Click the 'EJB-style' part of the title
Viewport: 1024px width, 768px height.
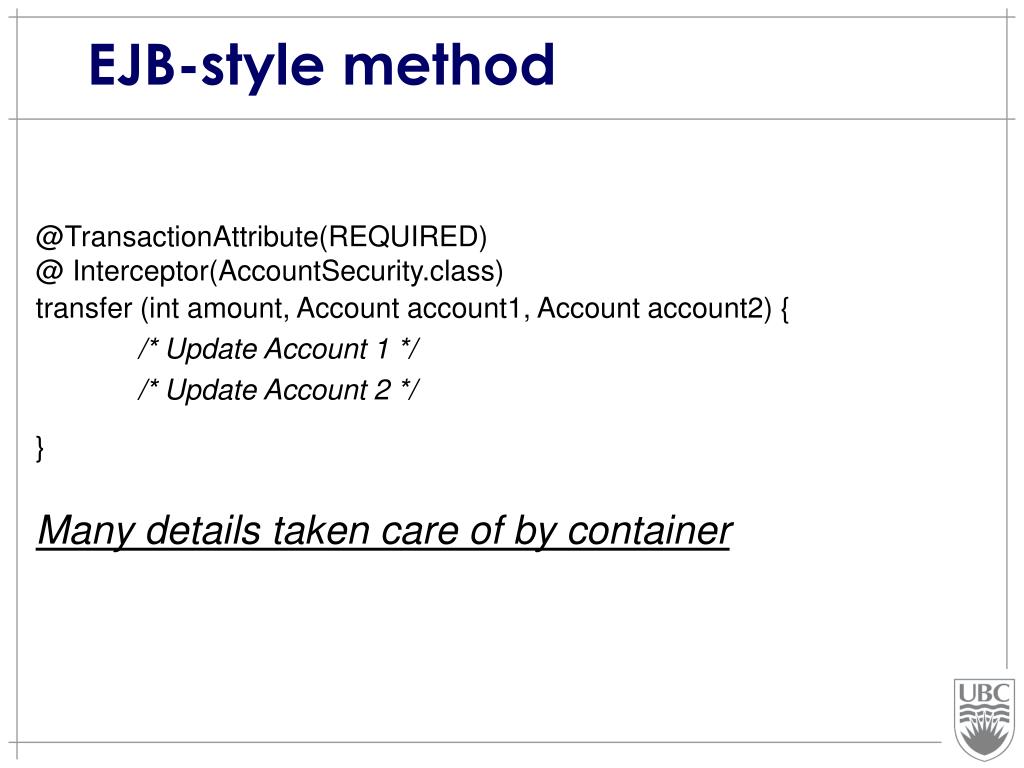206,66
